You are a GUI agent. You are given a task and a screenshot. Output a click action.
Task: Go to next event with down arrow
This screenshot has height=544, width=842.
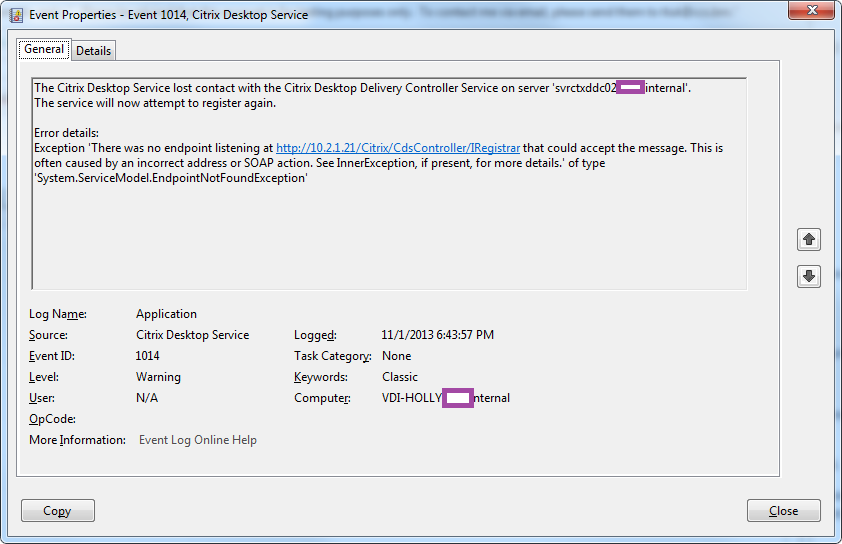coord(809,276)
